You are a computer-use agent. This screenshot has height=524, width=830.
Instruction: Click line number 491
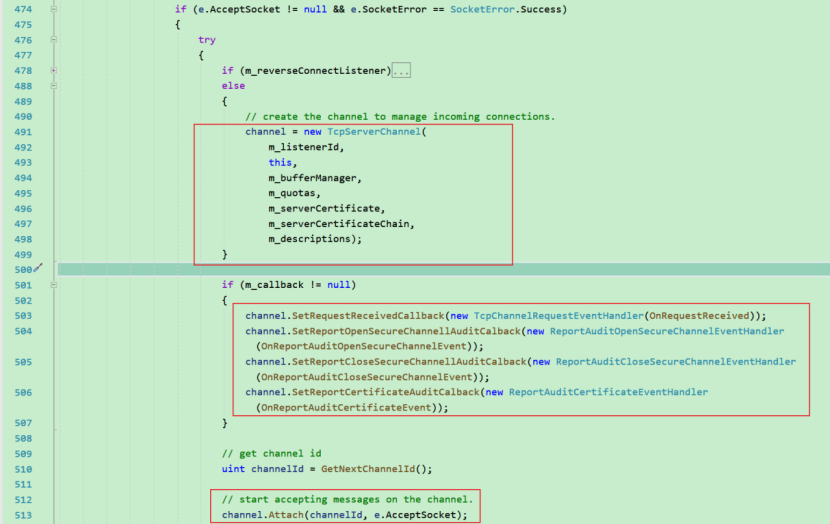pos(23,132)
